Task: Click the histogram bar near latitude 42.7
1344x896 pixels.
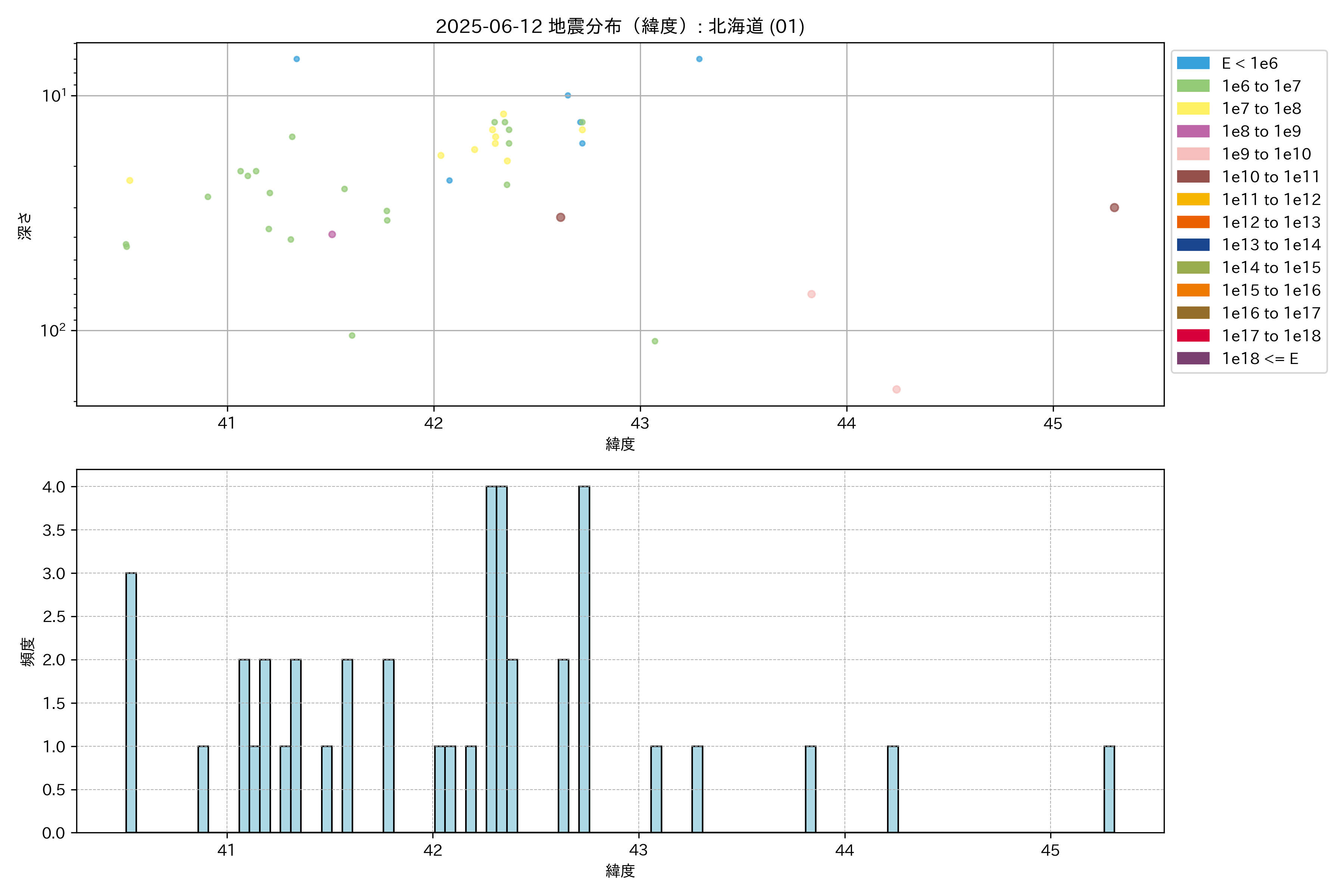Action: tap(584, 659)
